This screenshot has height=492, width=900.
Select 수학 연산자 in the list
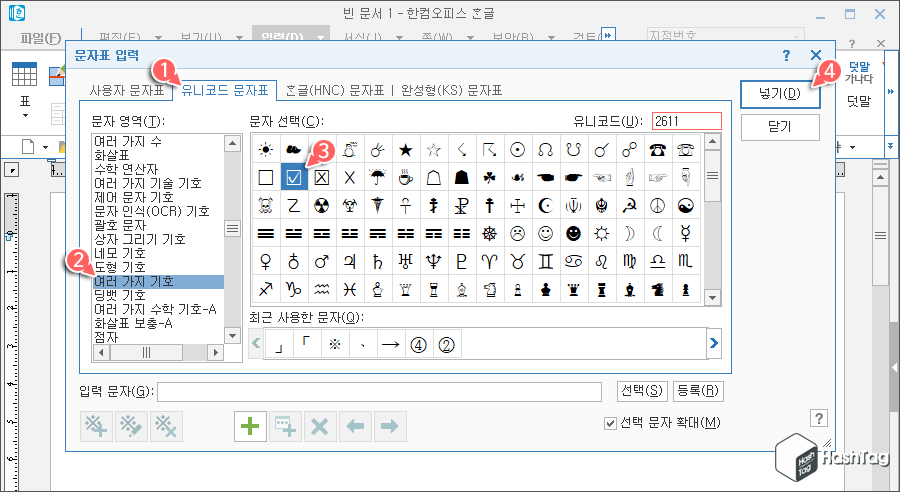click(158, 169)
